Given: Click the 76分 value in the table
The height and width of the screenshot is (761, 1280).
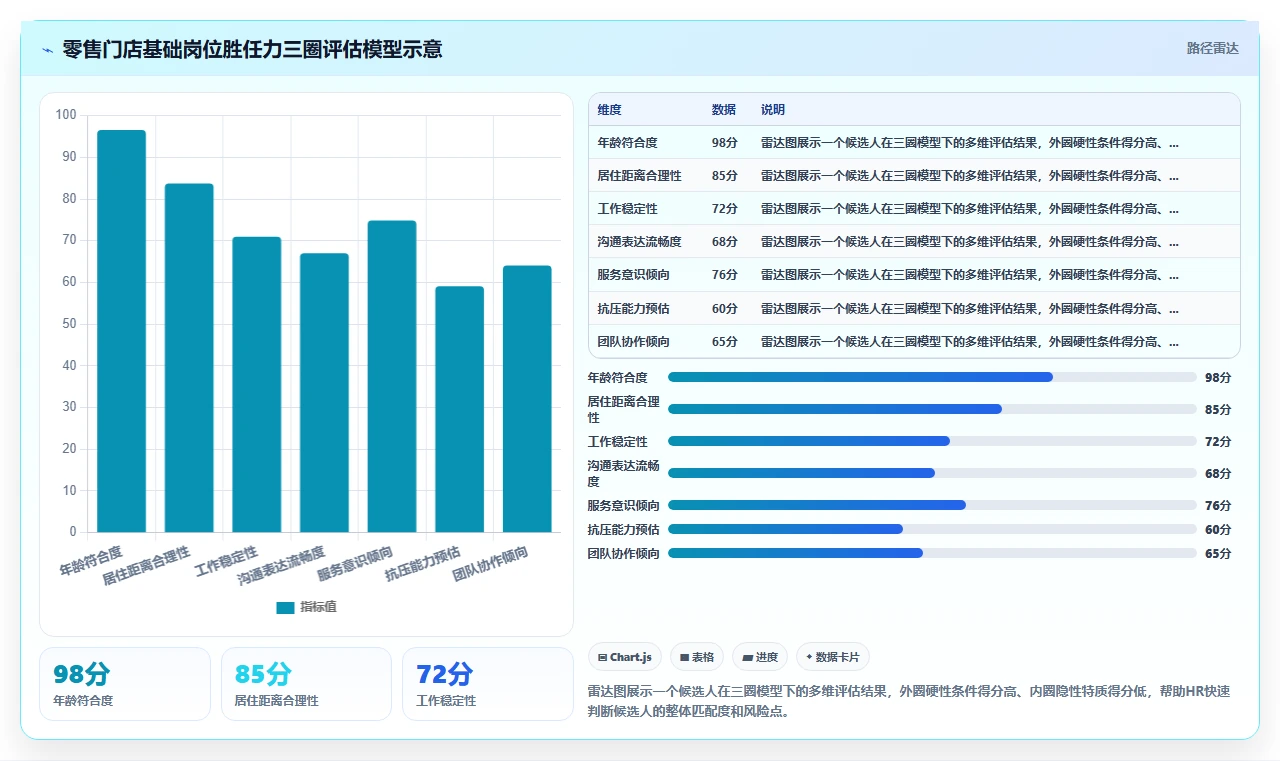Looking at the screenshot, I should coord(725,275).
